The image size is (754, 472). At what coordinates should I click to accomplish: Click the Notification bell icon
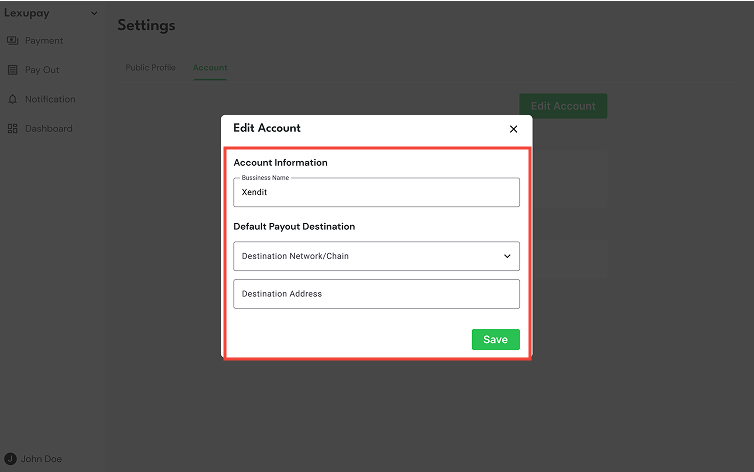click(13, 99)
